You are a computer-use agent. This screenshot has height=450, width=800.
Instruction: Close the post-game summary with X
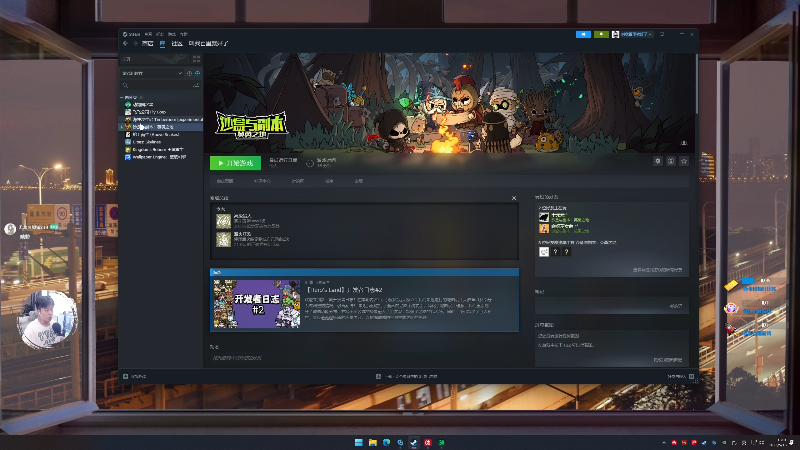[514, 198]
